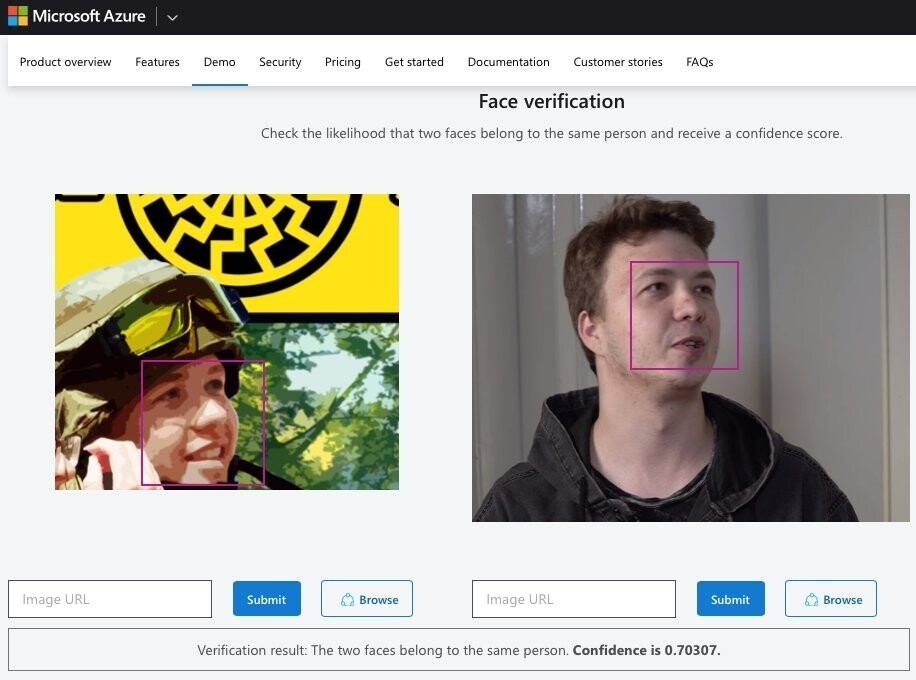
Task: Go to the Security tab
Action: tap(280, 62)
